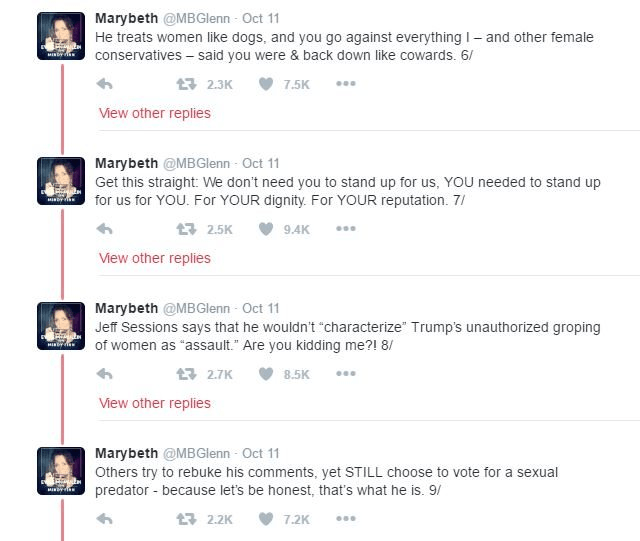Like the tweet with 7.5K likes
Viewport: 640px width, 541px height.
click(x=266, y=84)
